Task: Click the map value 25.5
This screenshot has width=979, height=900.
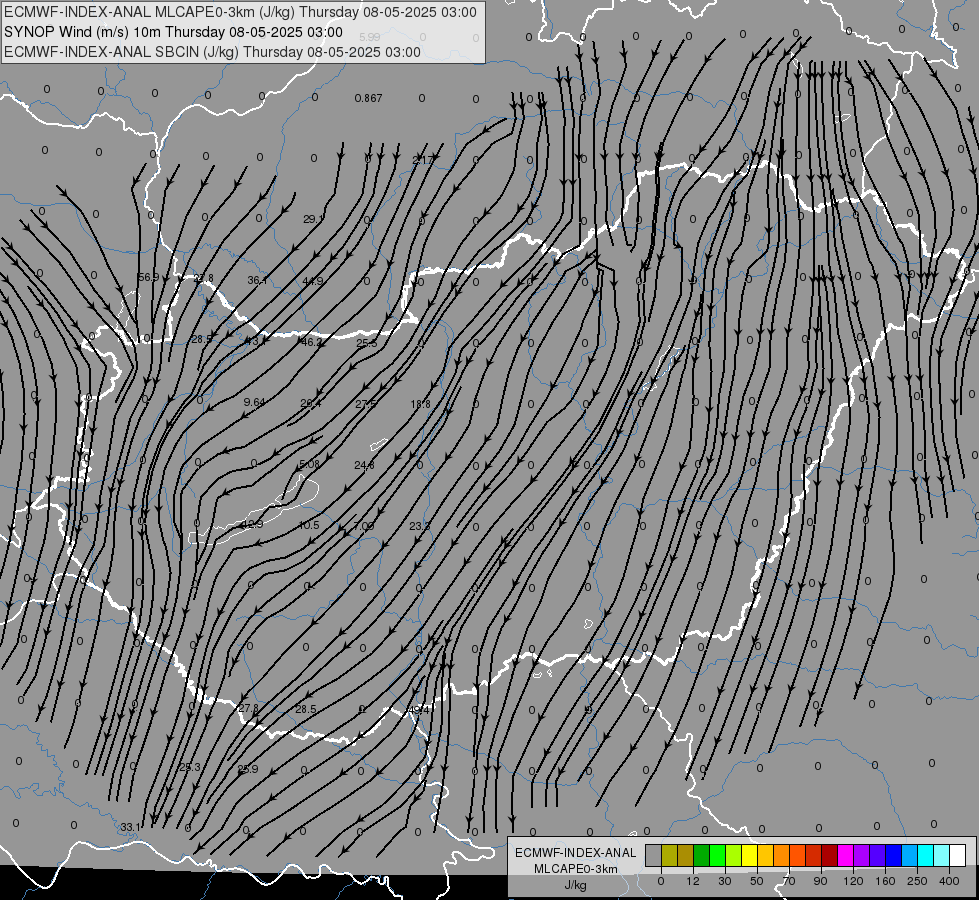Action: [367, 343]
